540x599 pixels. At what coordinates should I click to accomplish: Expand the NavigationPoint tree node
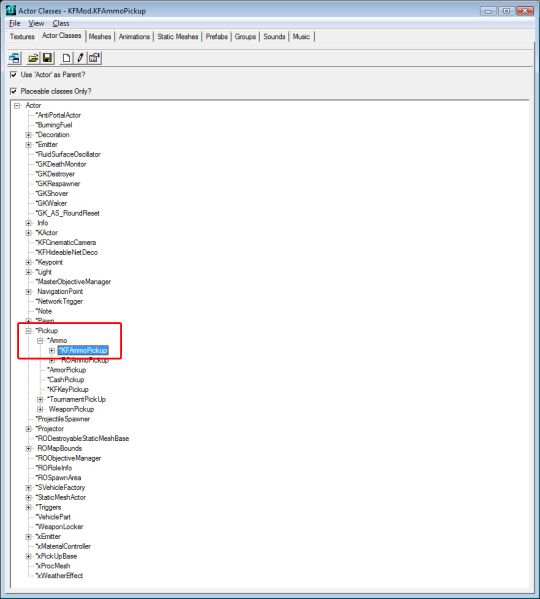click(29, 292)
